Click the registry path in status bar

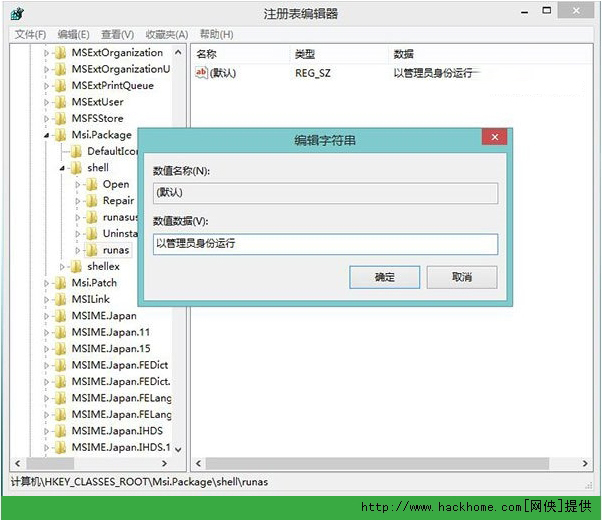point(139,482)
